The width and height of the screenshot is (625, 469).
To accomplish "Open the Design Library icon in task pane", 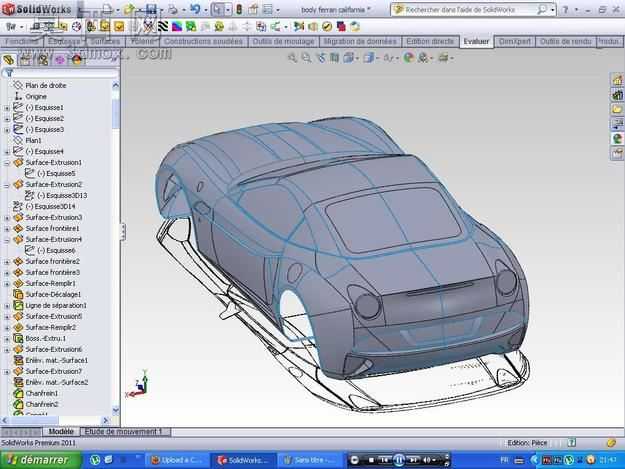I will 617,95.
